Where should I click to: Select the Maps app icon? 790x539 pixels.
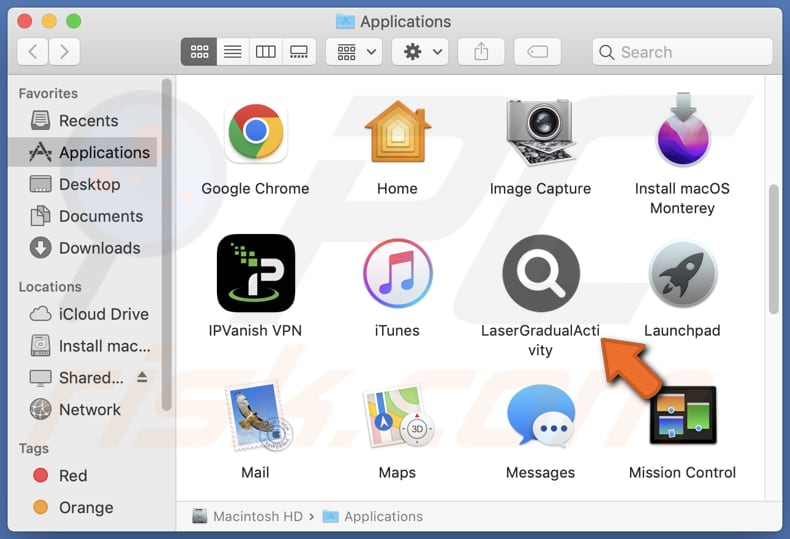pyautogui.click(x=398, y=416)
